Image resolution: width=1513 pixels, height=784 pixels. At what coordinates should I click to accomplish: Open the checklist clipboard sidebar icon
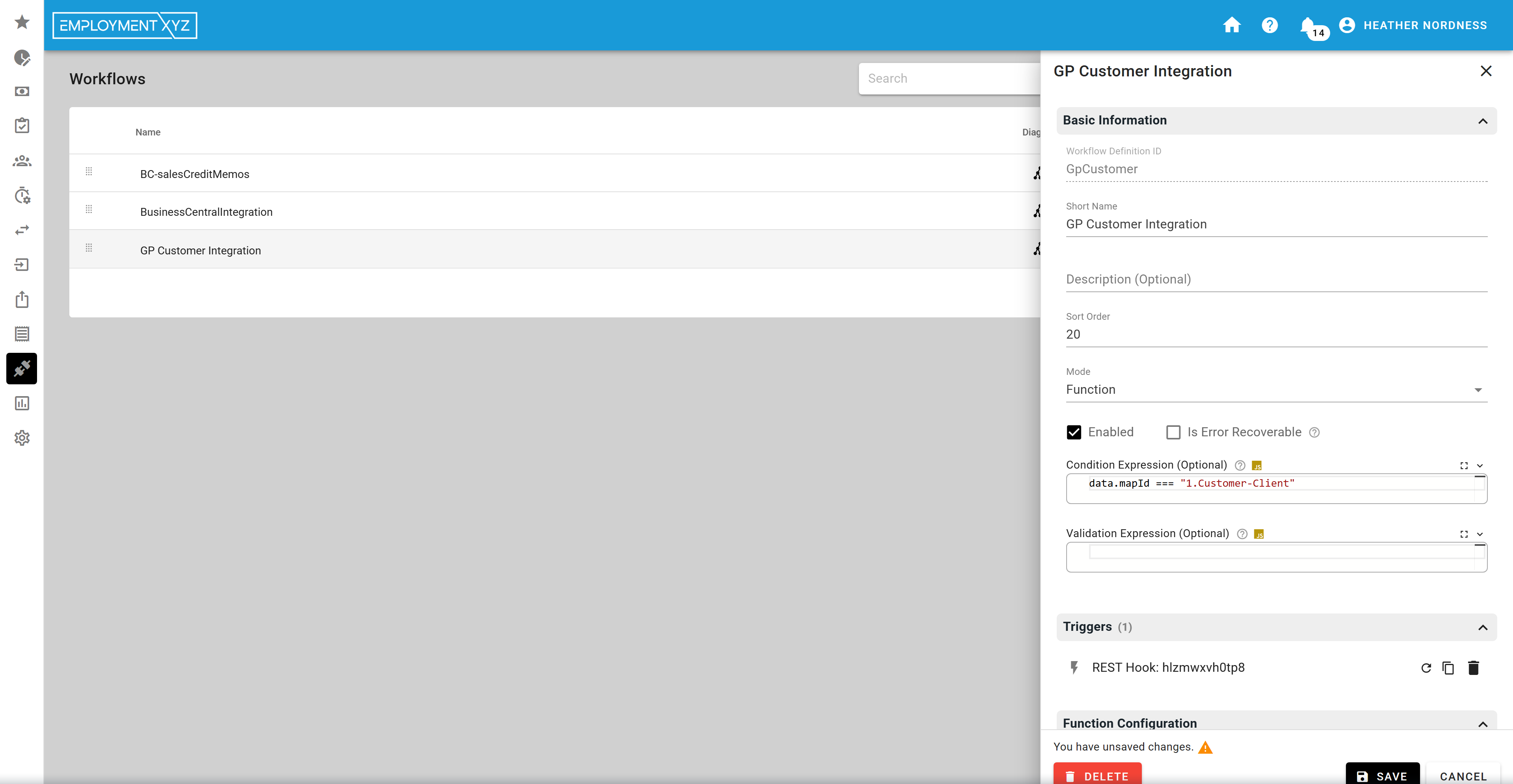coord(22,126)
